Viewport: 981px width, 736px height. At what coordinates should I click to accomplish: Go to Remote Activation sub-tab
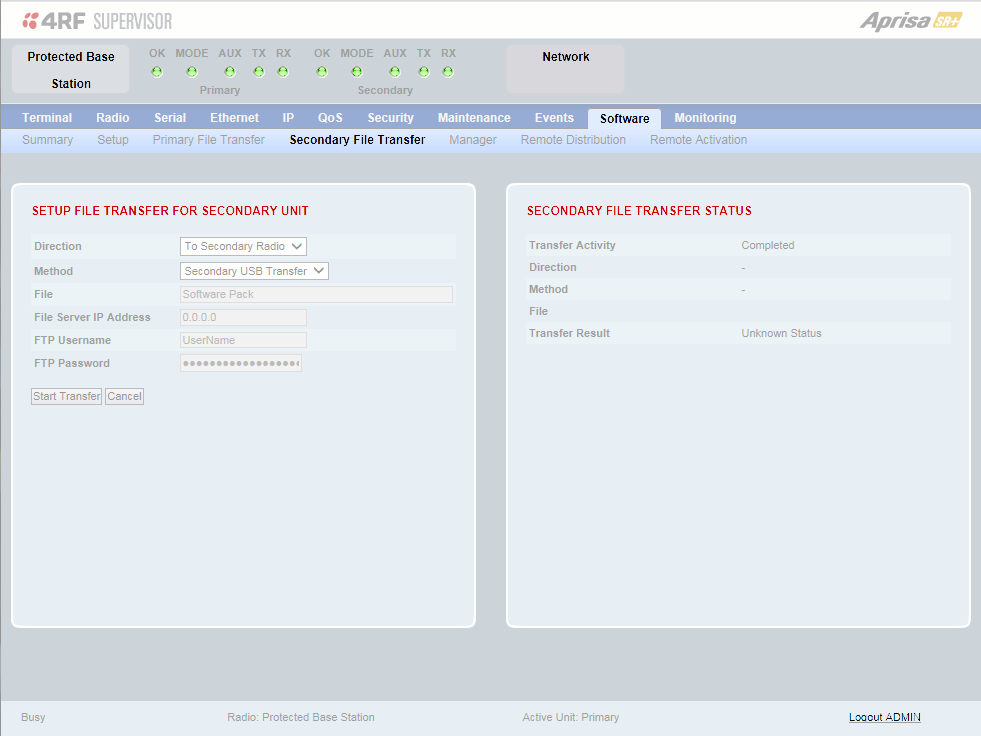[x=698, y=140]
